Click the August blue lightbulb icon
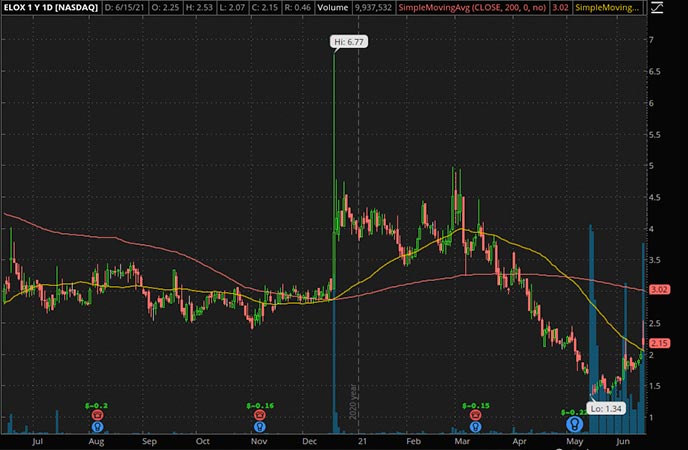Image resolution: width=688 pixels, height=450 pixels. pyautogui.click(x=97, y=426)
